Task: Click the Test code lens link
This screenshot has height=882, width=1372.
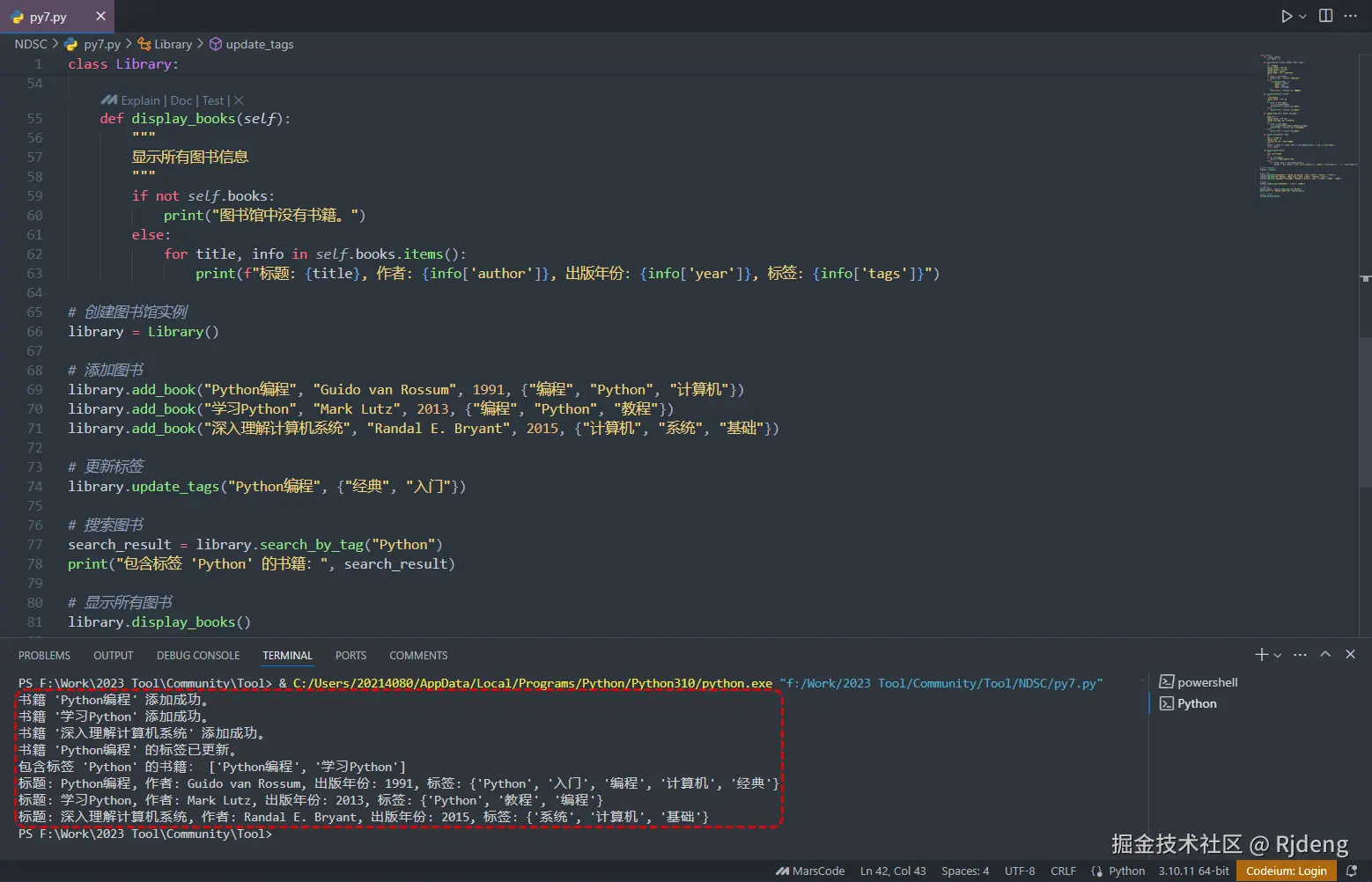Action: pos(213,100)
